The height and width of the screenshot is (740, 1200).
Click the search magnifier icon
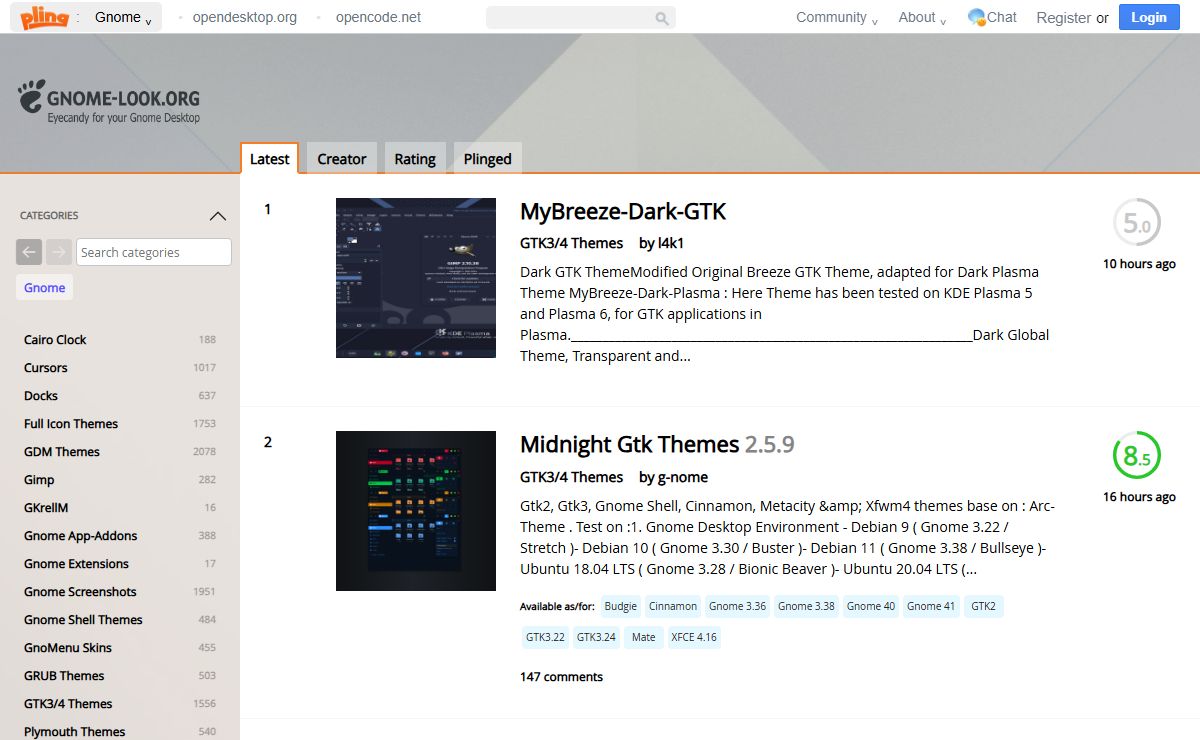661,18
